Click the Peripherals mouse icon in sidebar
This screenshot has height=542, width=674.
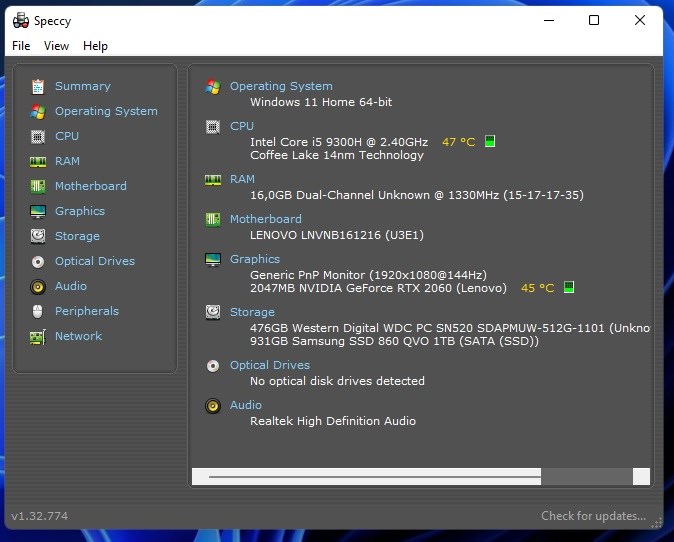(x=38, y=312)
